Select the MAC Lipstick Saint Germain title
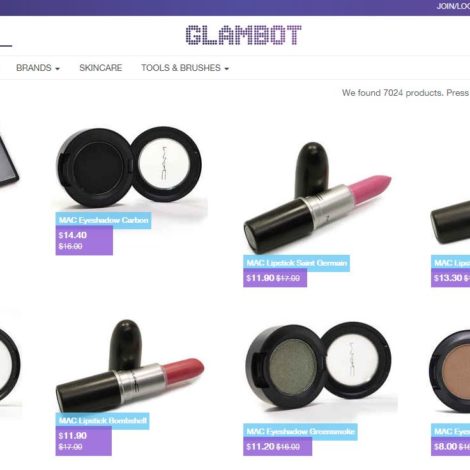The image size is (470, 470). [x=296, y=263]
